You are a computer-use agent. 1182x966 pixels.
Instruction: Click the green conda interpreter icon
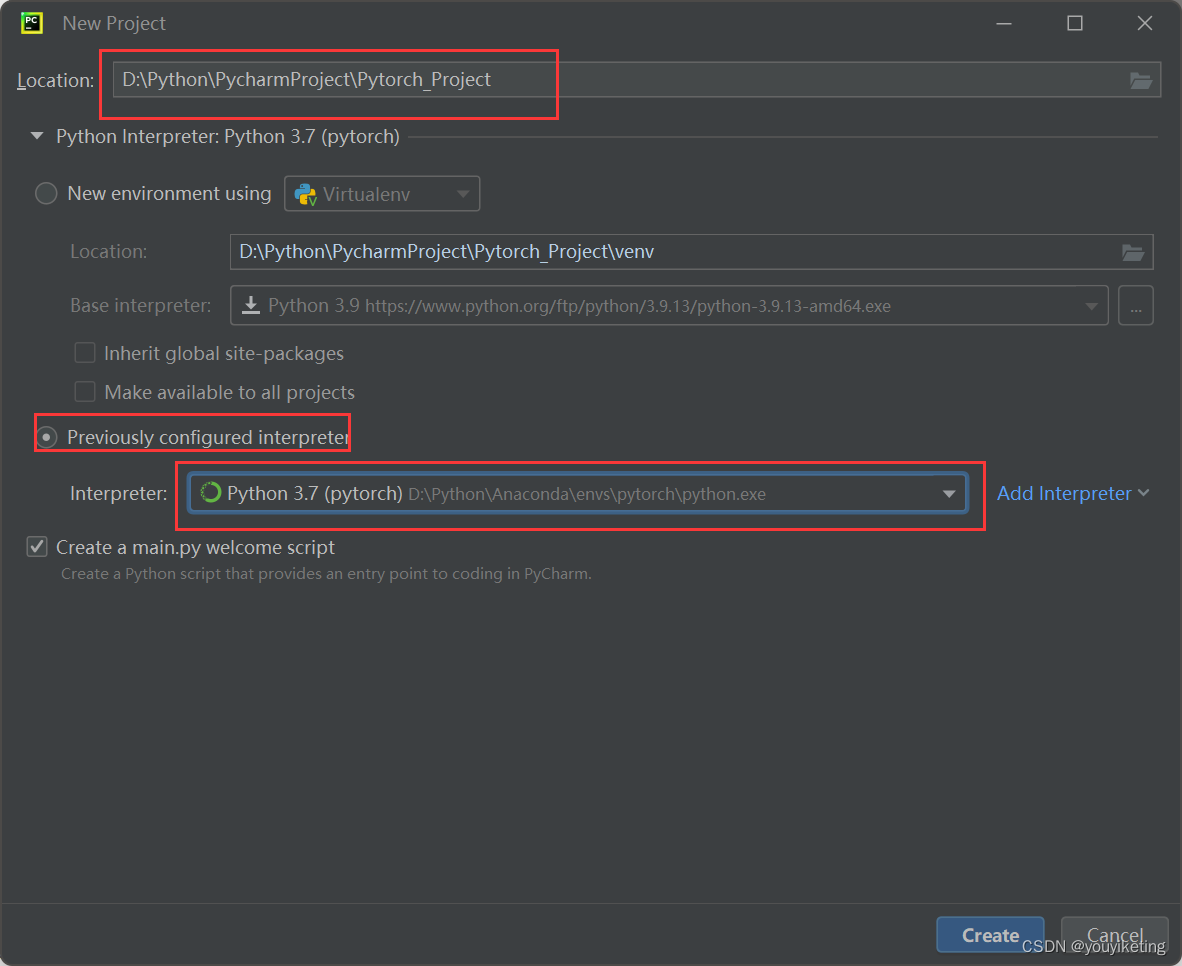pyautogui.click(x=210, y=493)
